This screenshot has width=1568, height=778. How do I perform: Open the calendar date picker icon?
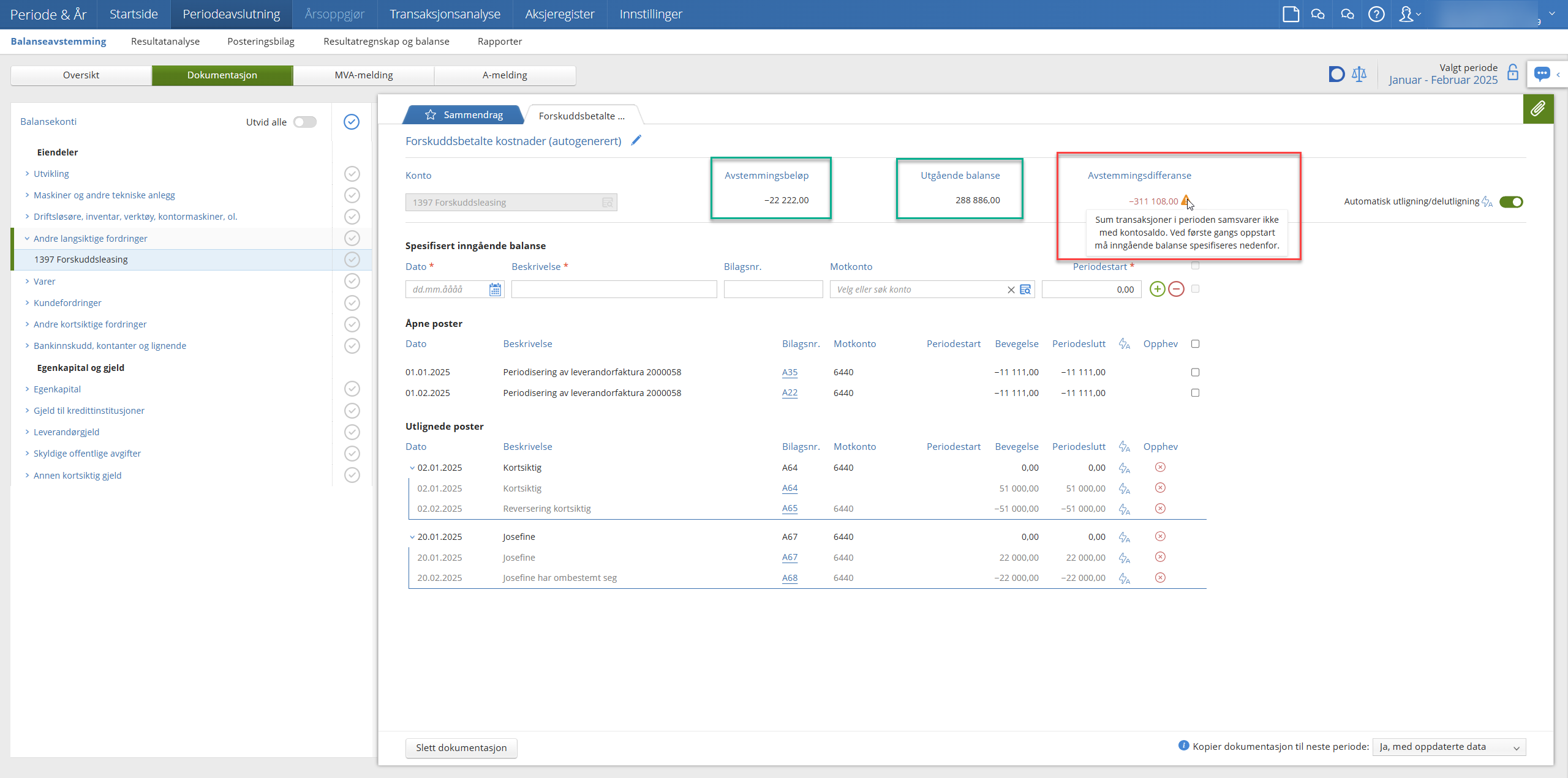[x=495, y=290]
